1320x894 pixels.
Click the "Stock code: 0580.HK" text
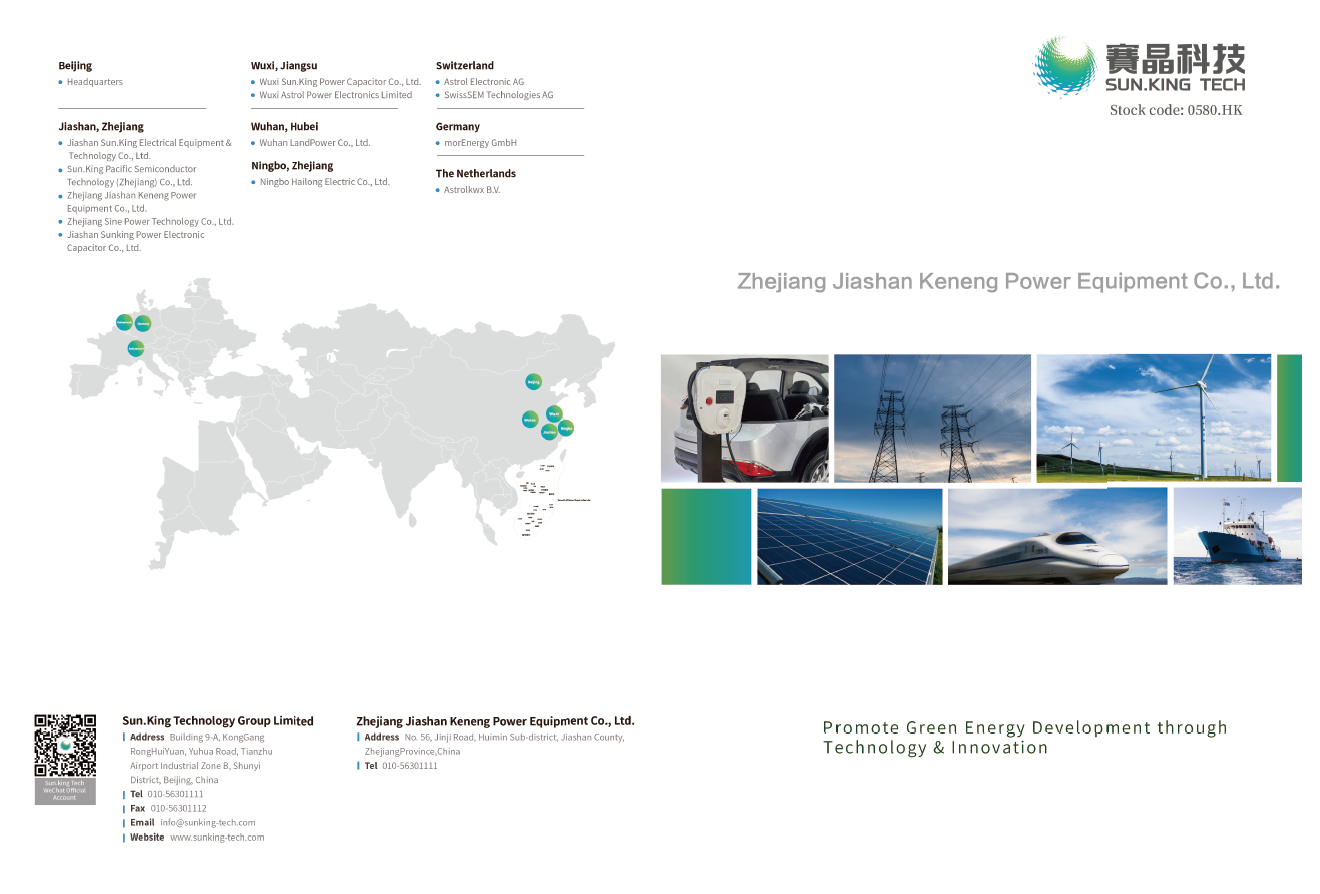click(x=1176, y=110)
